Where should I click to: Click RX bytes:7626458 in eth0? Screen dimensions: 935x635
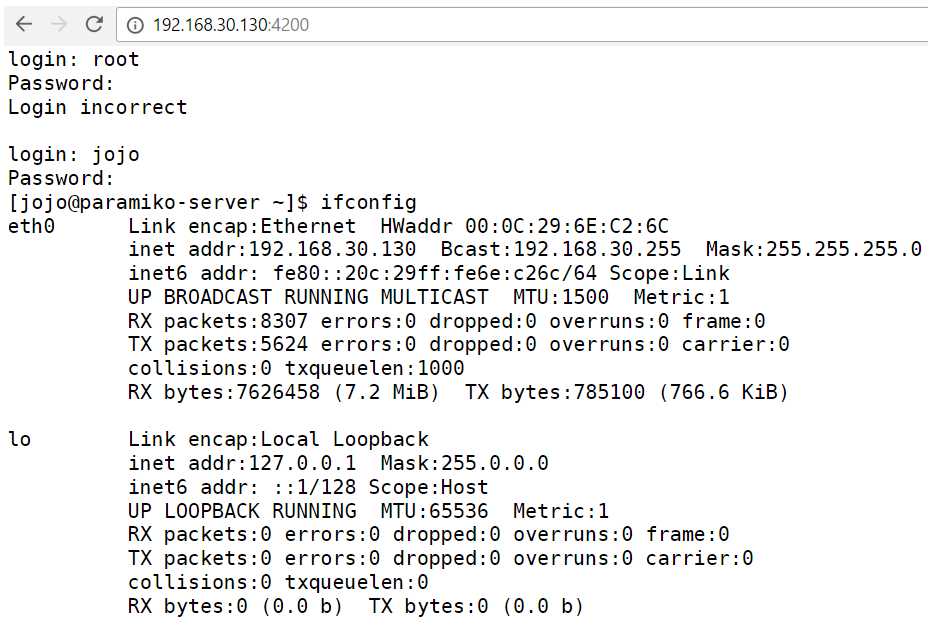coord(224,392)
